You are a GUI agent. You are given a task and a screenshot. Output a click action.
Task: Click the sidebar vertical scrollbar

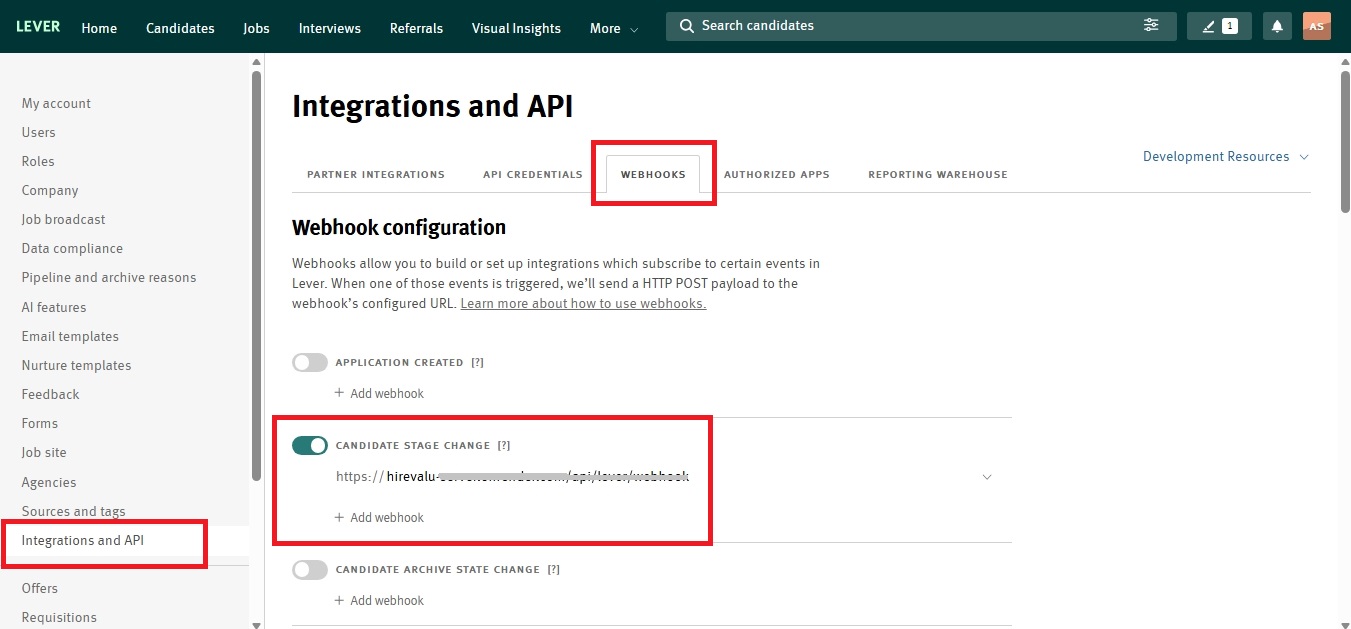(257, 275)
